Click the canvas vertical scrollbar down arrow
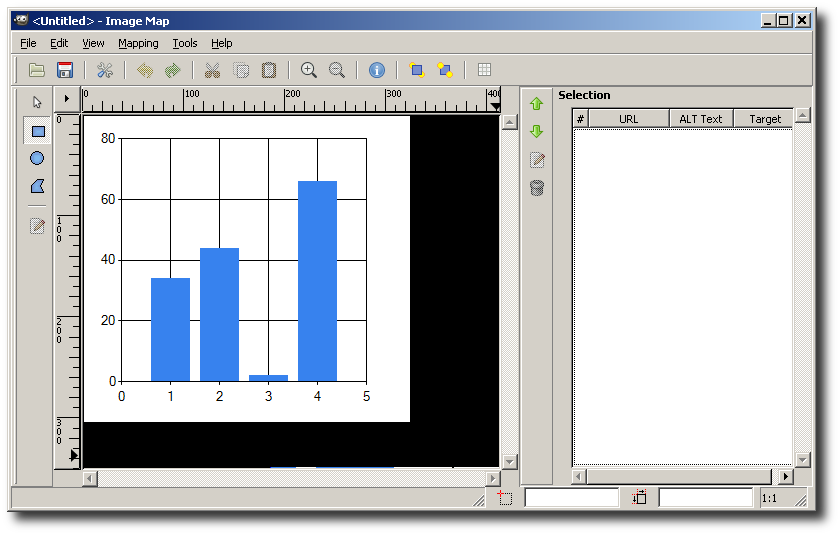This screenshot has width=840, height=535. (x=509, y=461)
